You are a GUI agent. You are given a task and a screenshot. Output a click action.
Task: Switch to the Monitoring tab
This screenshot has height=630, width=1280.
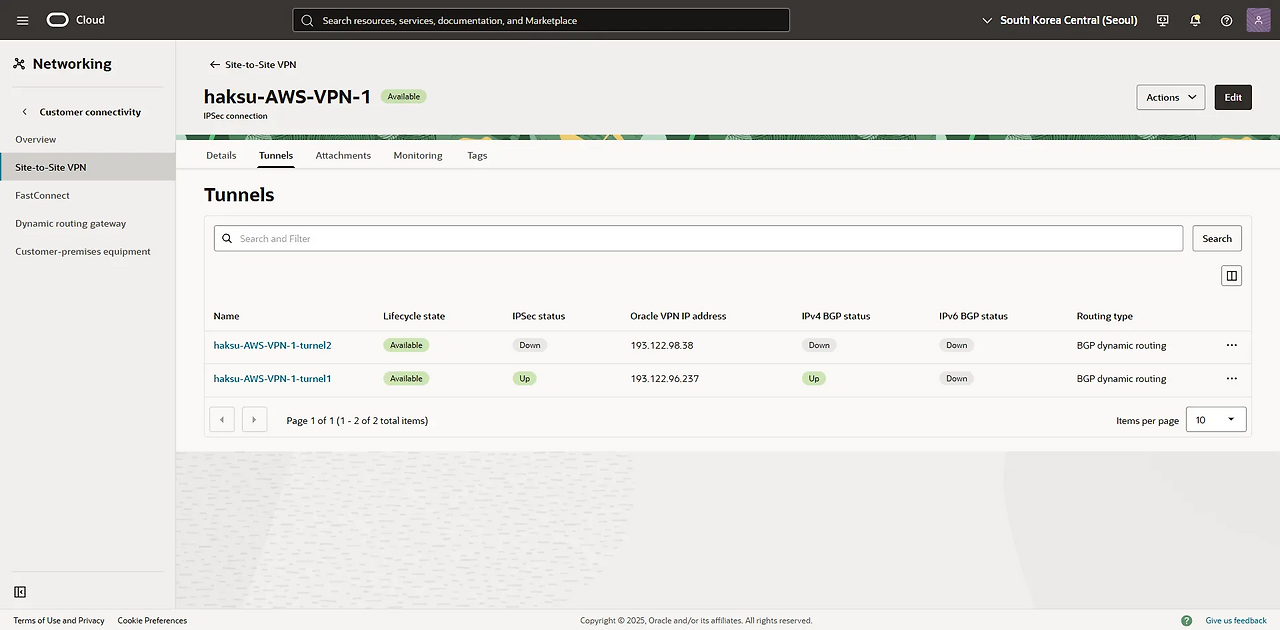[417, 156]
